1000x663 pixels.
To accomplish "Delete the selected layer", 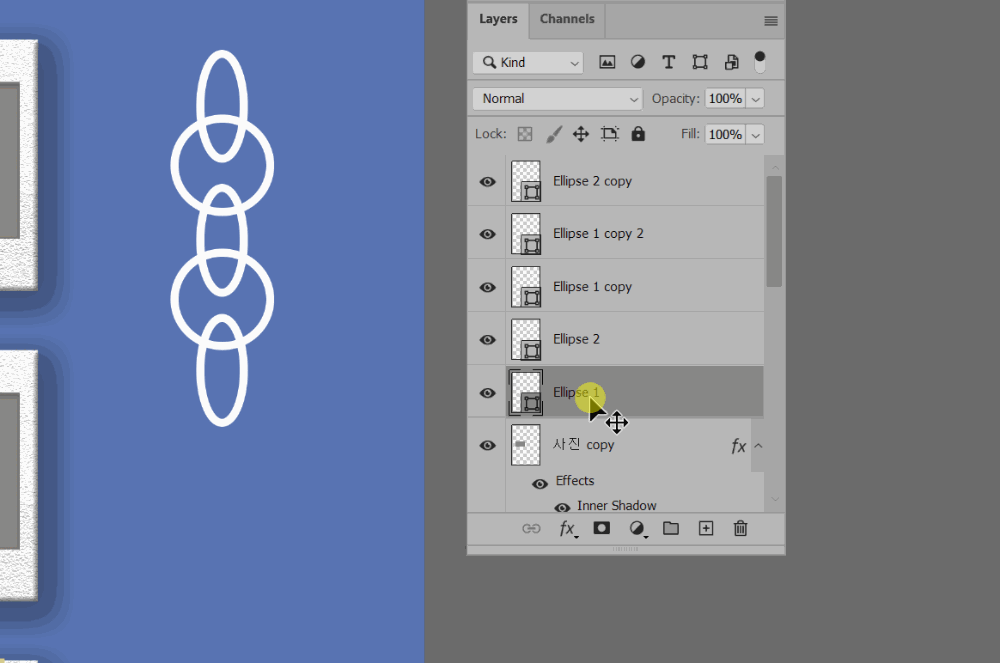I will pos(740,528).
